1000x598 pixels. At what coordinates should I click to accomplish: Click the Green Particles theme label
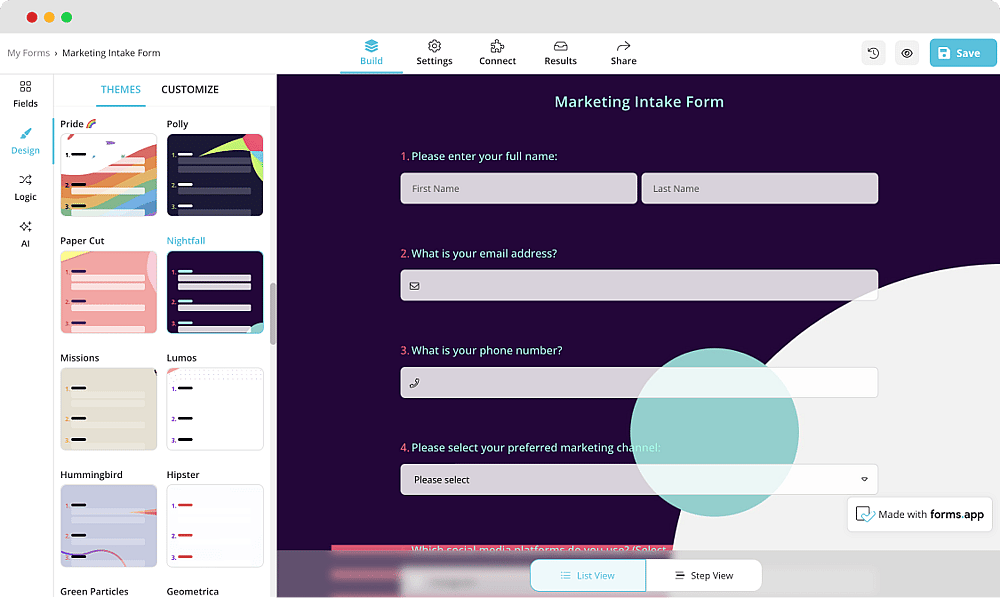(94, 592)
